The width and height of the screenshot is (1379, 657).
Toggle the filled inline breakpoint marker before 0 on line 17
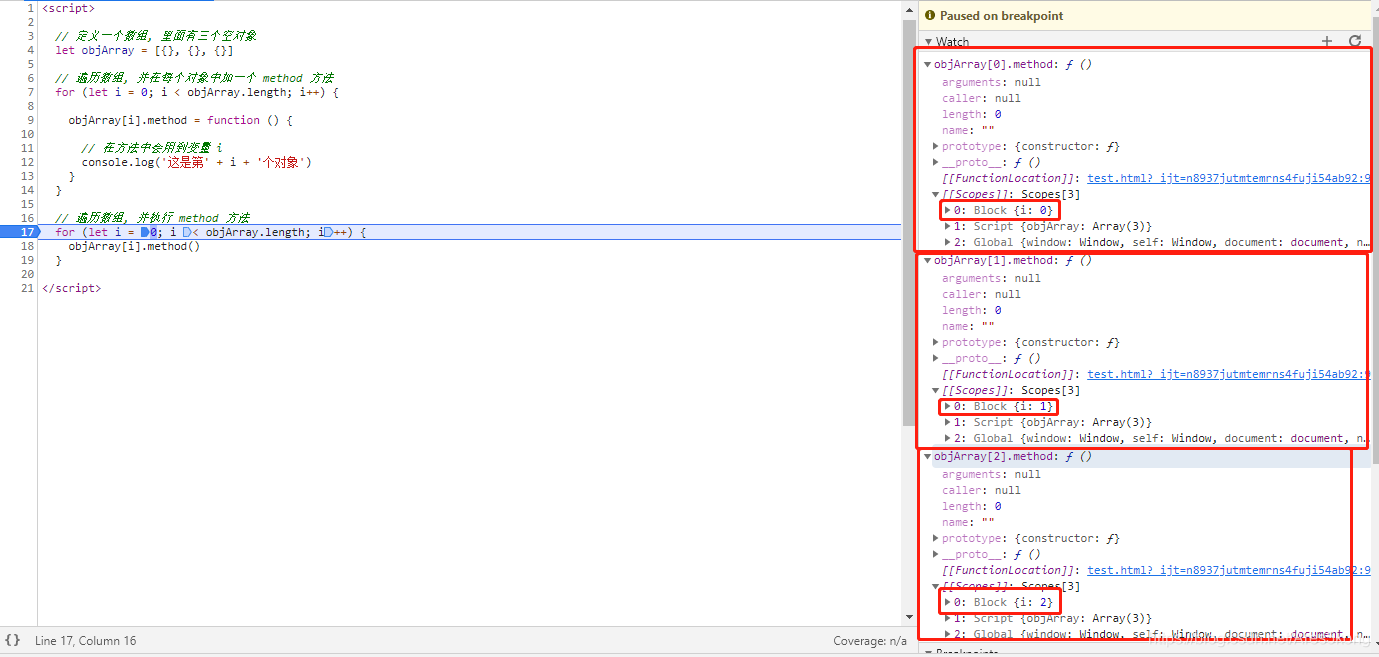[x=145, y=232]
